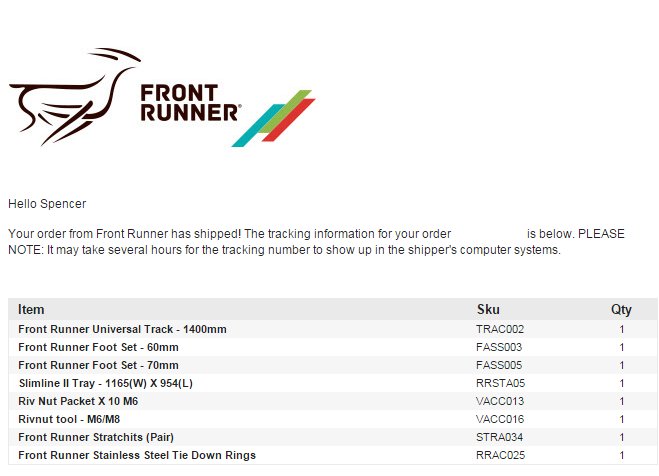Click SKU code RRAC025

pyautogui.click(x=501, y=455)
